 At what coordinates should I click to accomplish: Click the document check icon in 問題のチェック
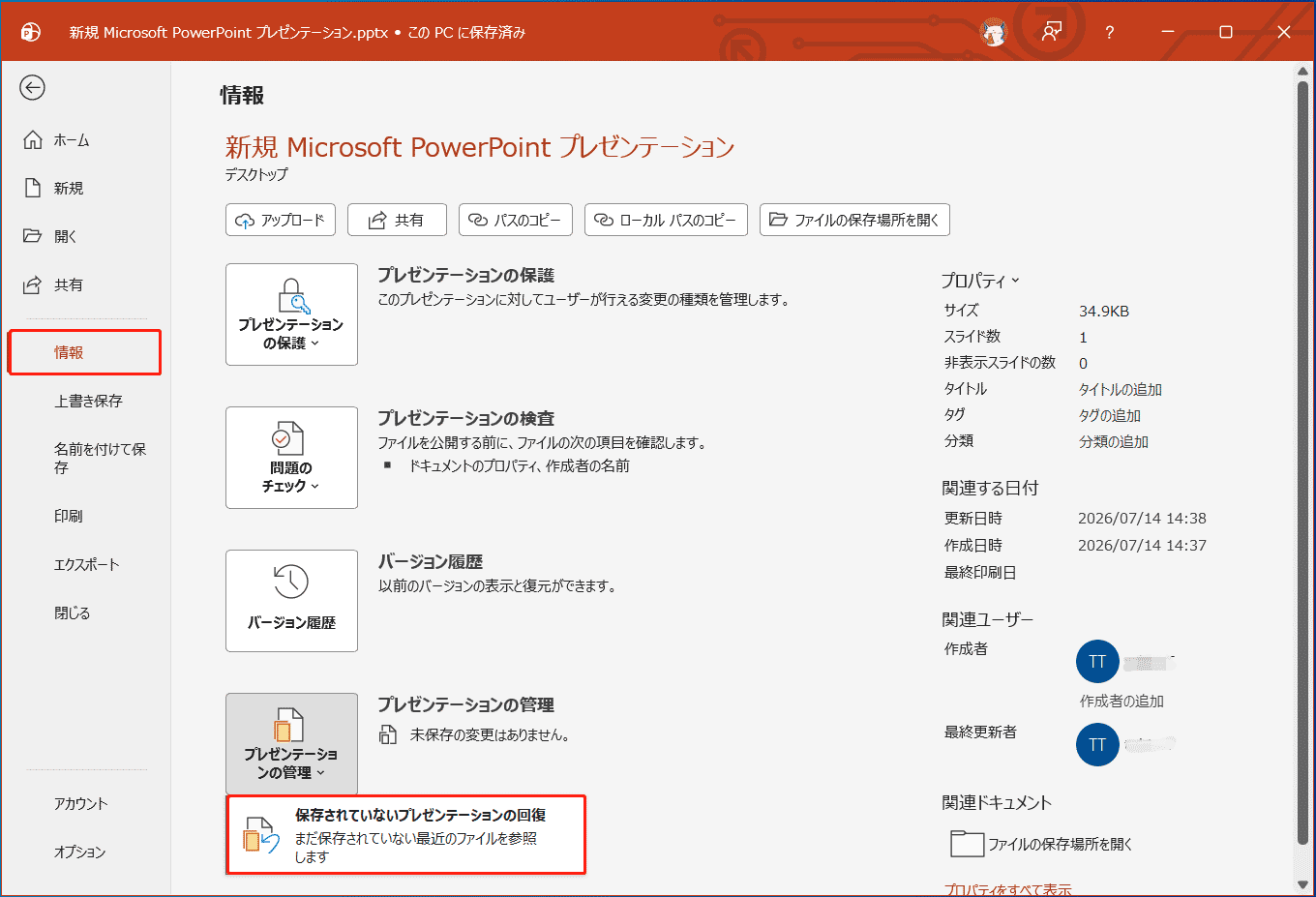(287, 438)
